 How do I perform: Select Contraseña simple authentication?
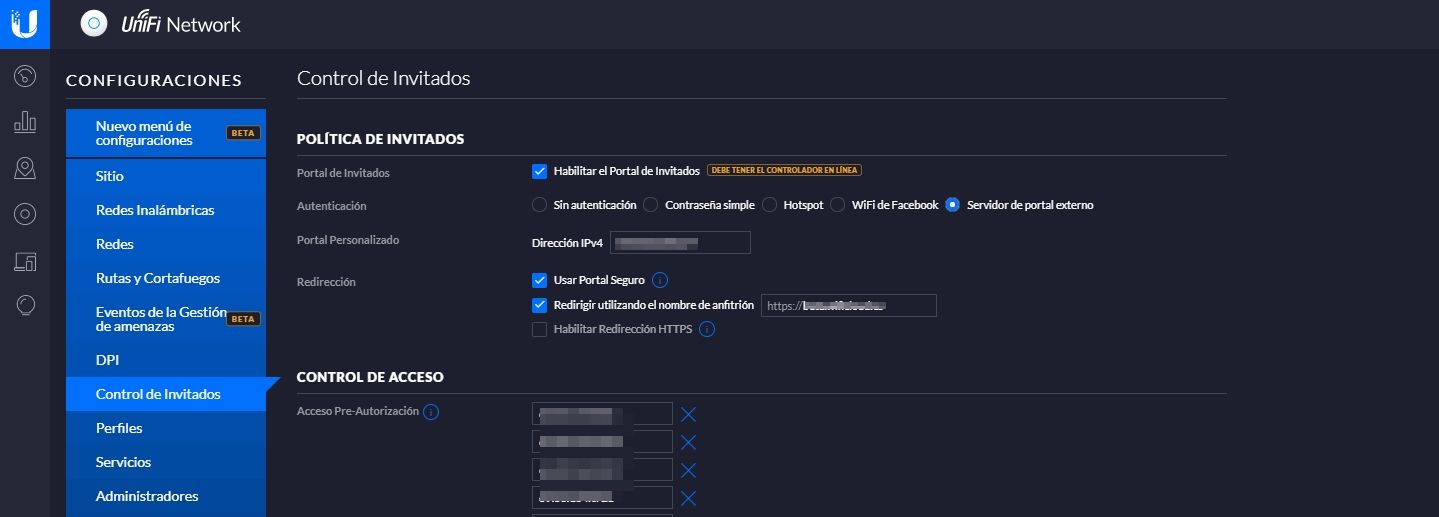(650, 205)
